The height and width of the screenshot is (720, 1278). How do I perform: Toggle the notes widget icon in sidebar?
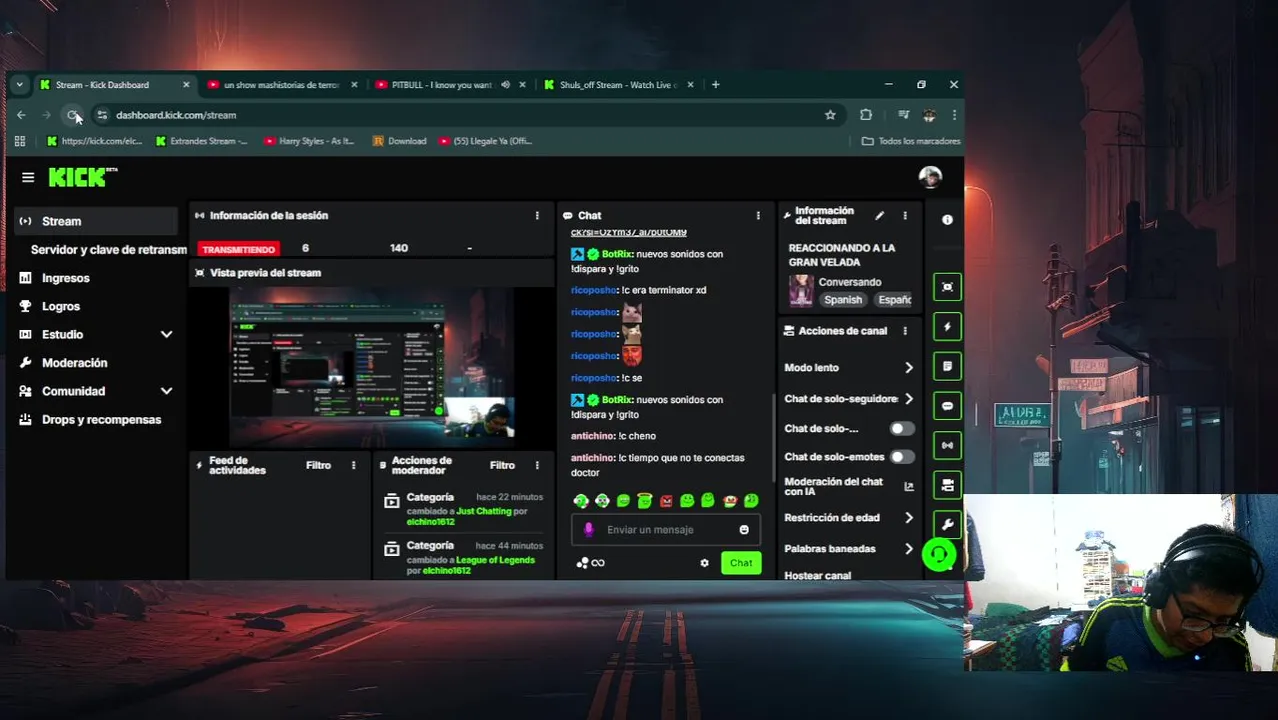(x=947, y=367)
